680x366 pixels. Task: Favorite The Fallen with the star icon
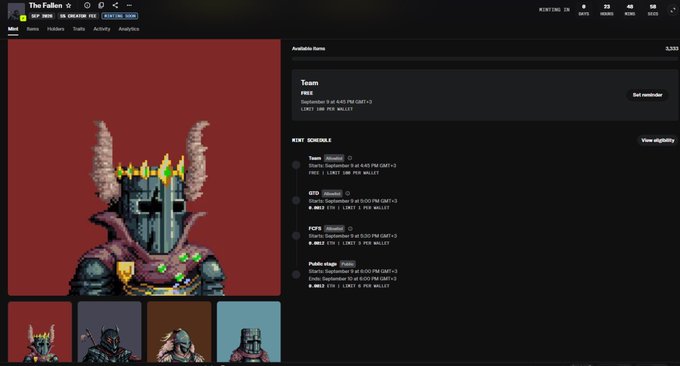pyautogui.click(x=69, y=6)
